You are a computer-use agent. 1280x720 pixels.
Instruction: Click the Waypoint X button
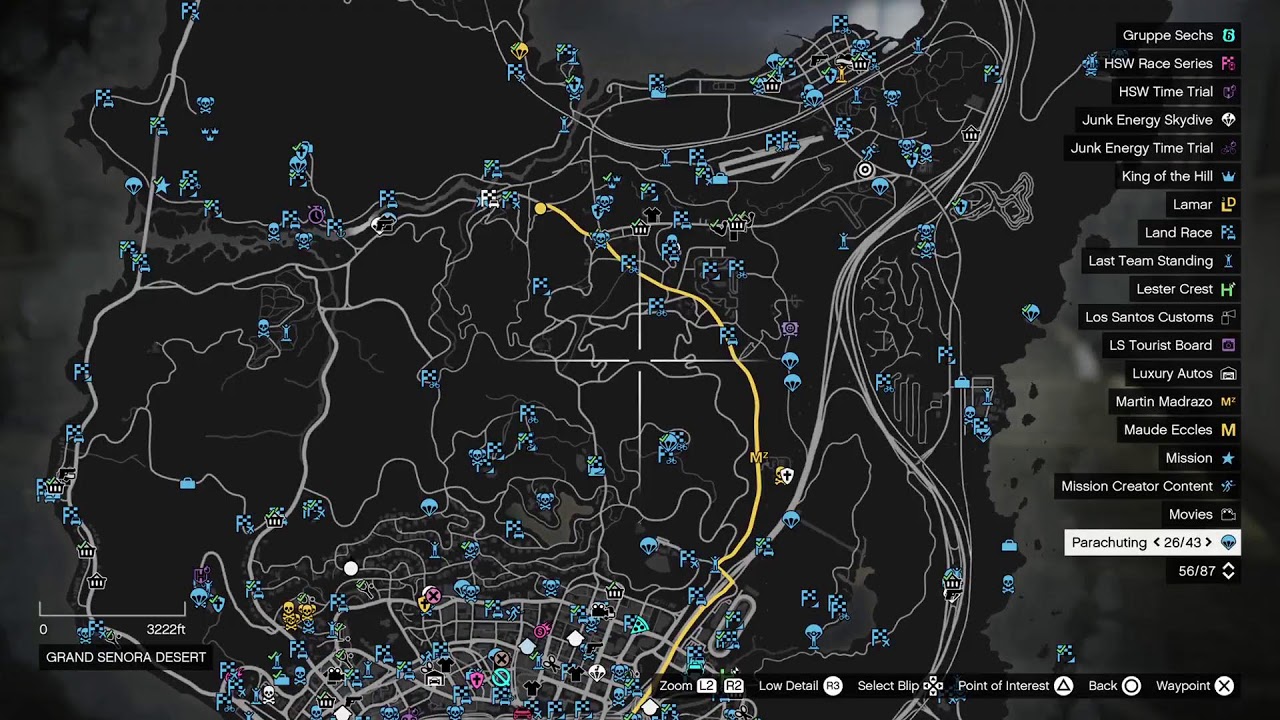pyautogui.click(x=1224, y=686)
